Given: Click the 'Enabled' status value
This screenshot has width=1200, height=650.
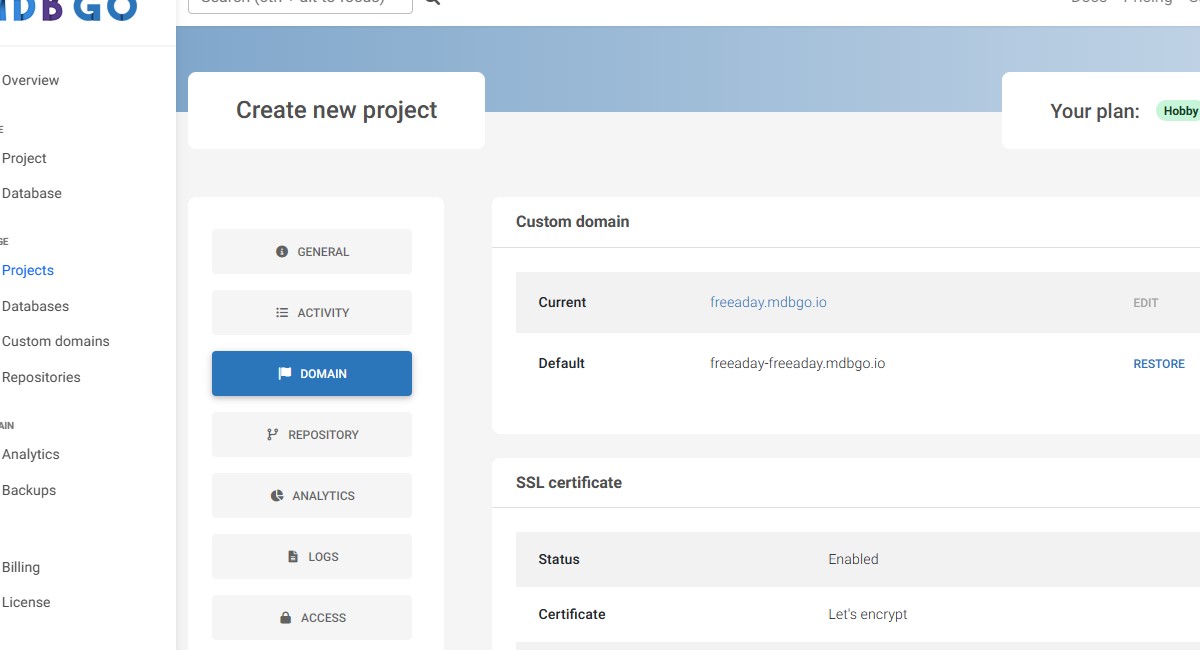Looking at the screenshot, I should [x=854, y=559].
